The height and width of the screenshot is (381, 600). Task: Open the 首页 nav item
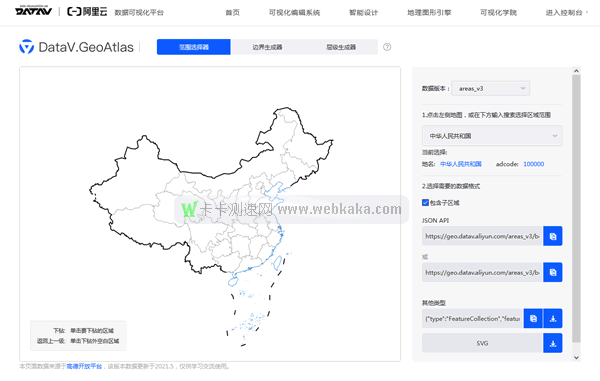pos(232,13)
